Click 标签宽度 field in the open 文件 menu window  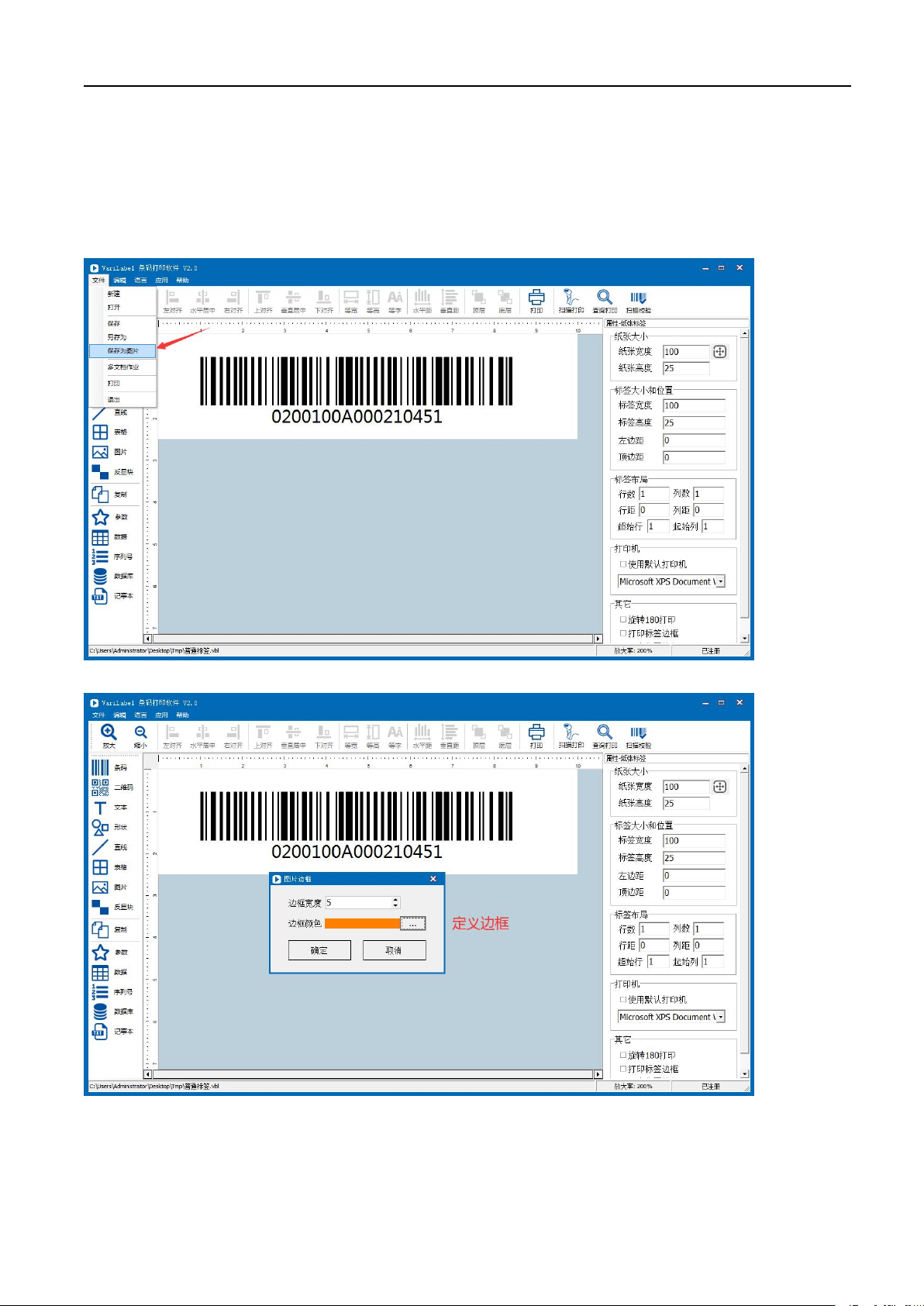click(x=694, y=406)
